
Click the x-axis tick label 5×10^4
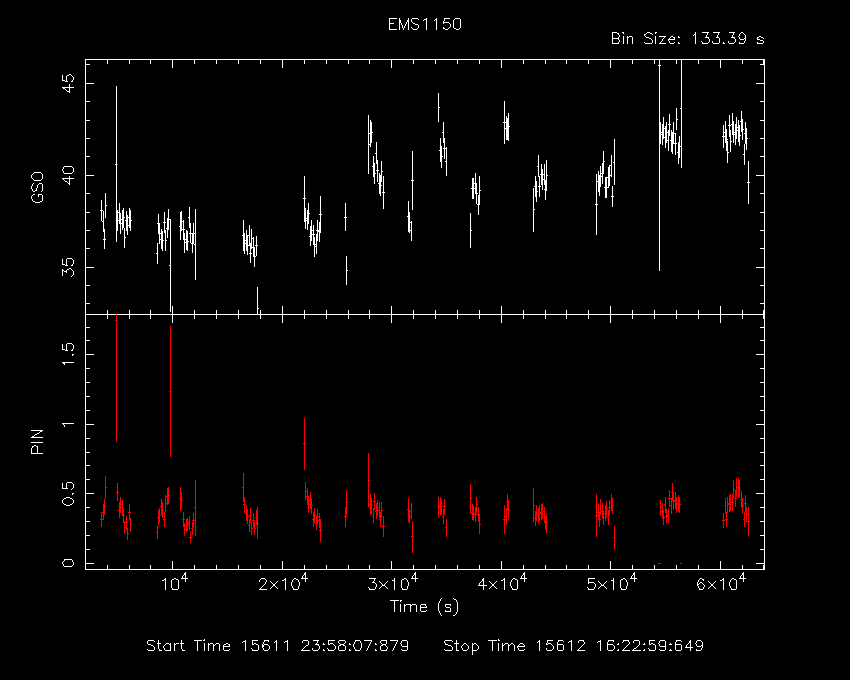click(x=611, y=583)
